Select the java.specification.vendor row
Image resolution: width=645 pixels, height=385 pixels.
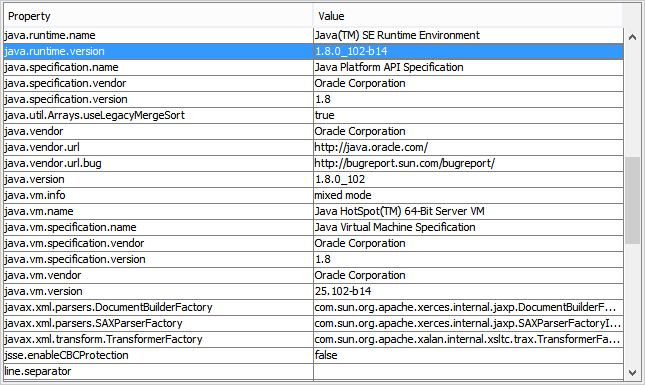[x=313, y=83]
